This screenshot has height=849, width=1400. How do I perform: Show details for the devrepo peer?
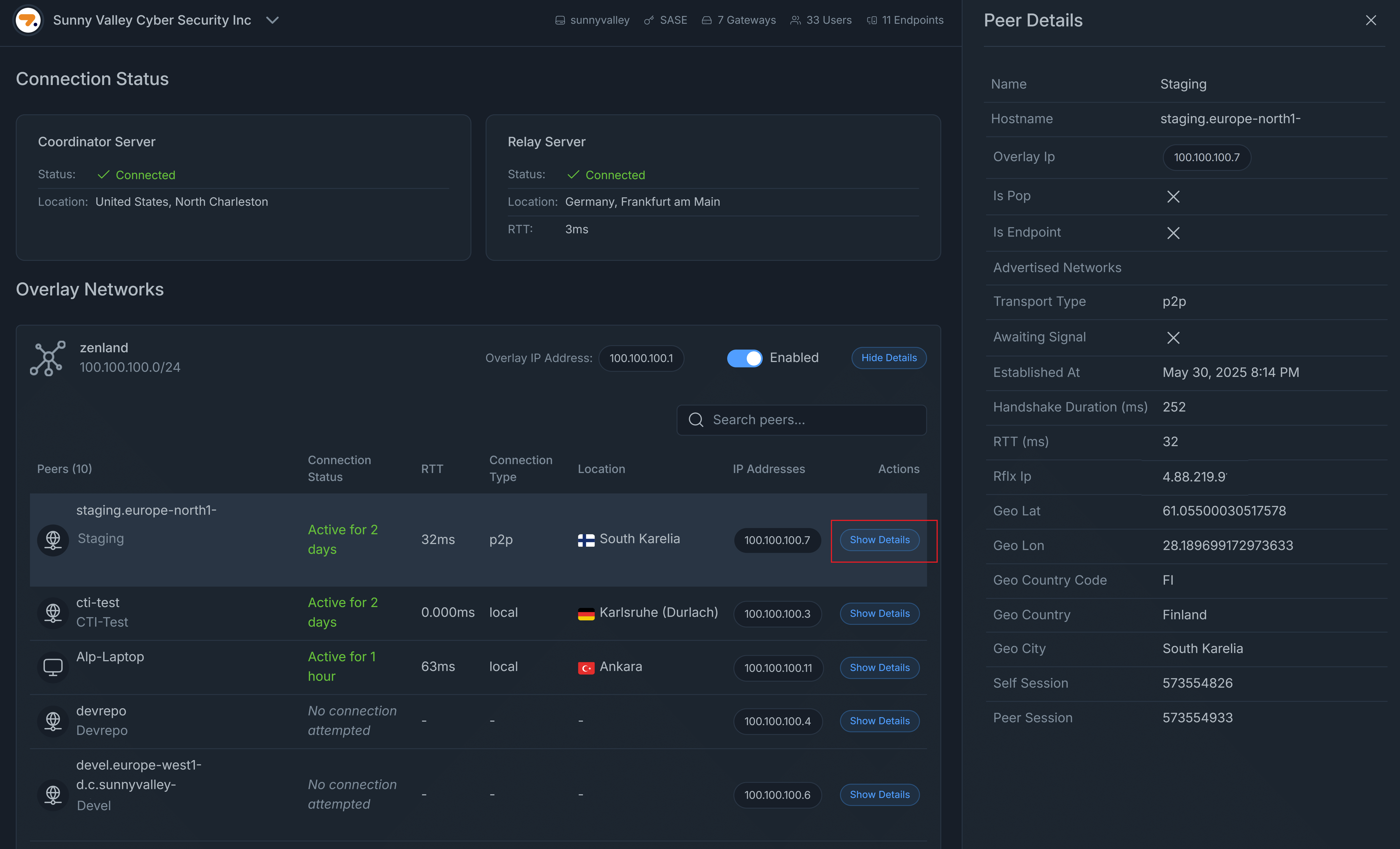click(880, 721)
